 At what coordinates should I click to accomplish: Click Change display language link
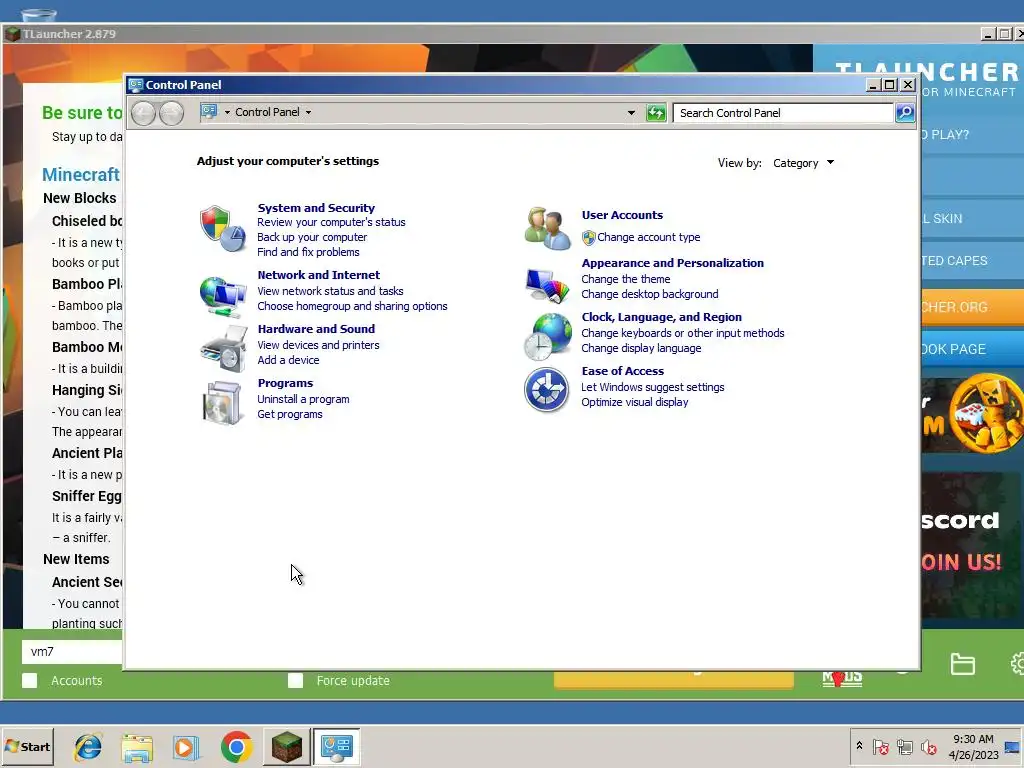point(641,349)
